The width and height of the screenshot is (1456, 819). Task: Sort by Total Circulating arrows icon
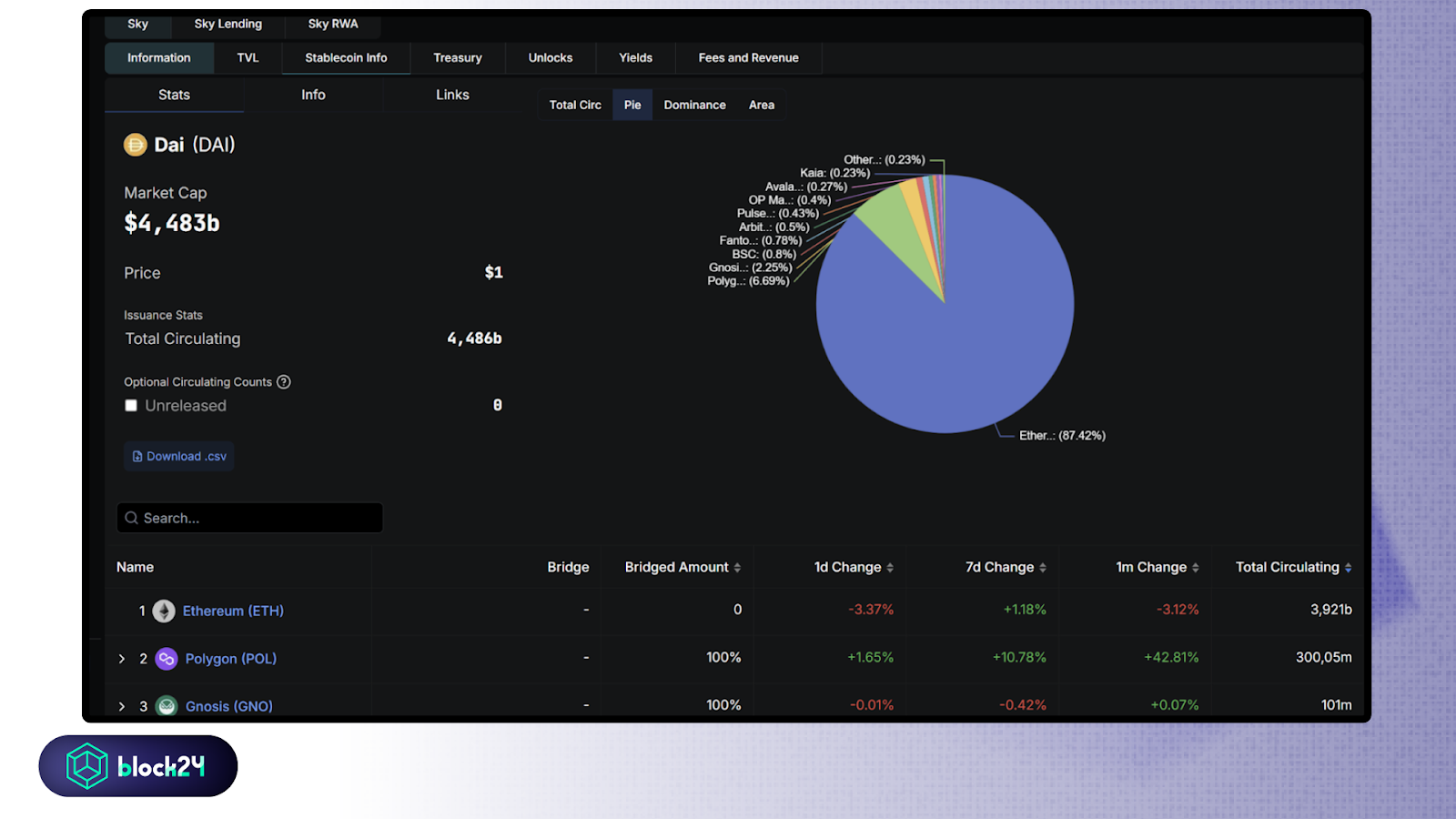[x=1348, y=568]
